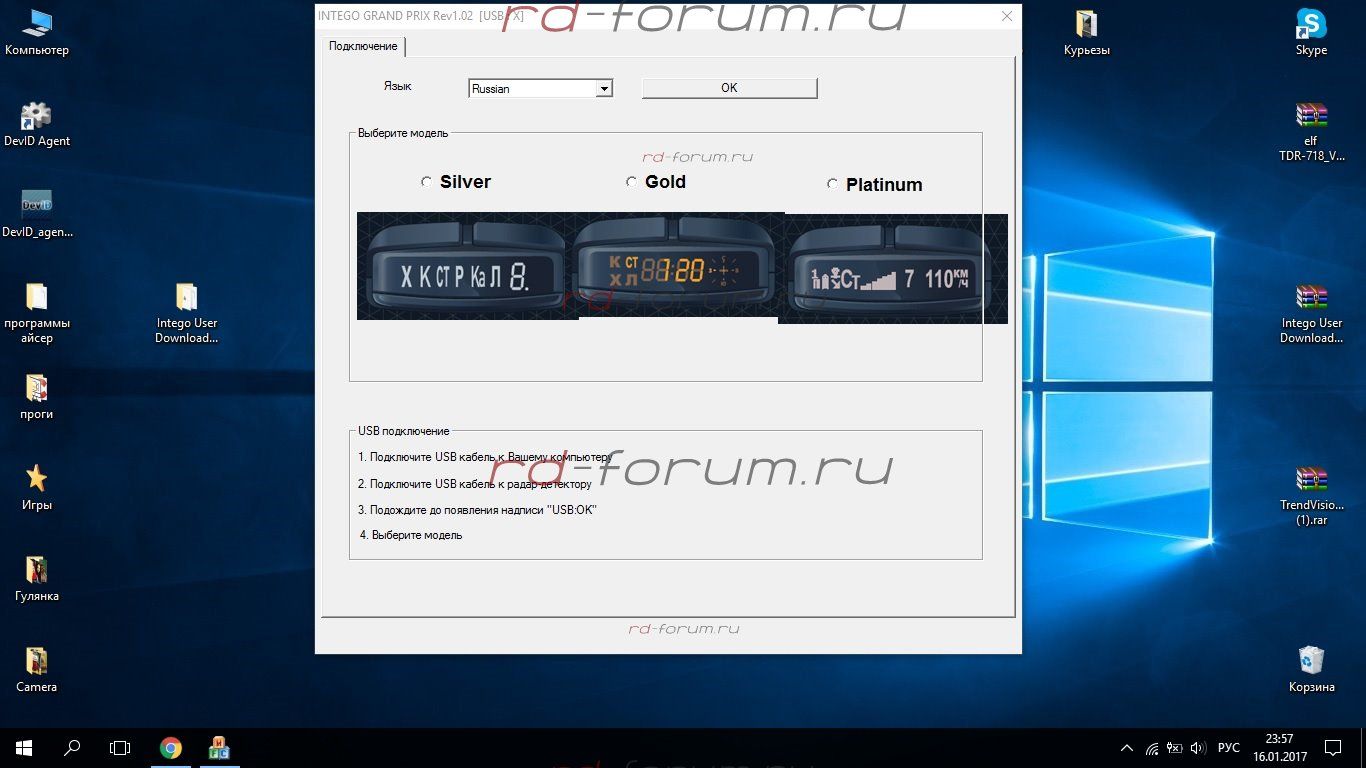
Task: Open the Action Center notifications icon
Action: point(1333,747)
